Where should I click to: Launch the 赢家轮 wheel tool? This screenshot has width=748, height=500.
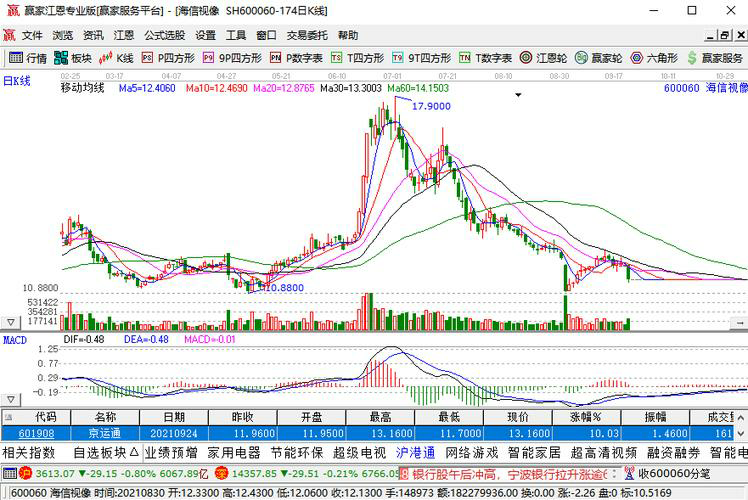tap(598, 58)
